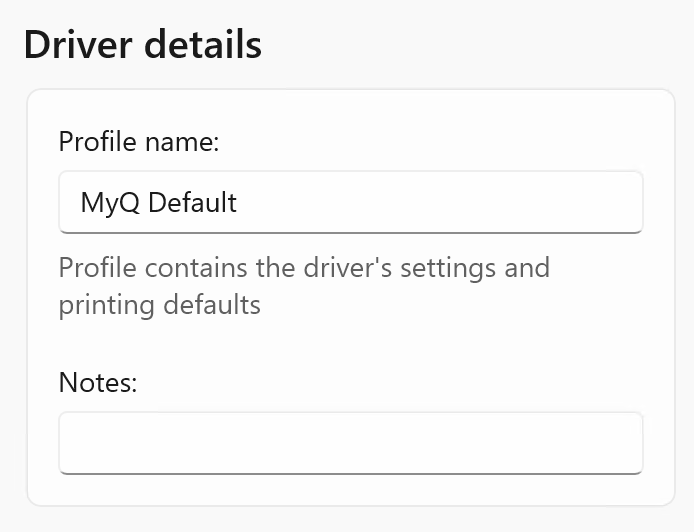This screenshot has height=532, width=694.
Task: Focus the empty Notes text box
Action: click(x=350, y=442)
